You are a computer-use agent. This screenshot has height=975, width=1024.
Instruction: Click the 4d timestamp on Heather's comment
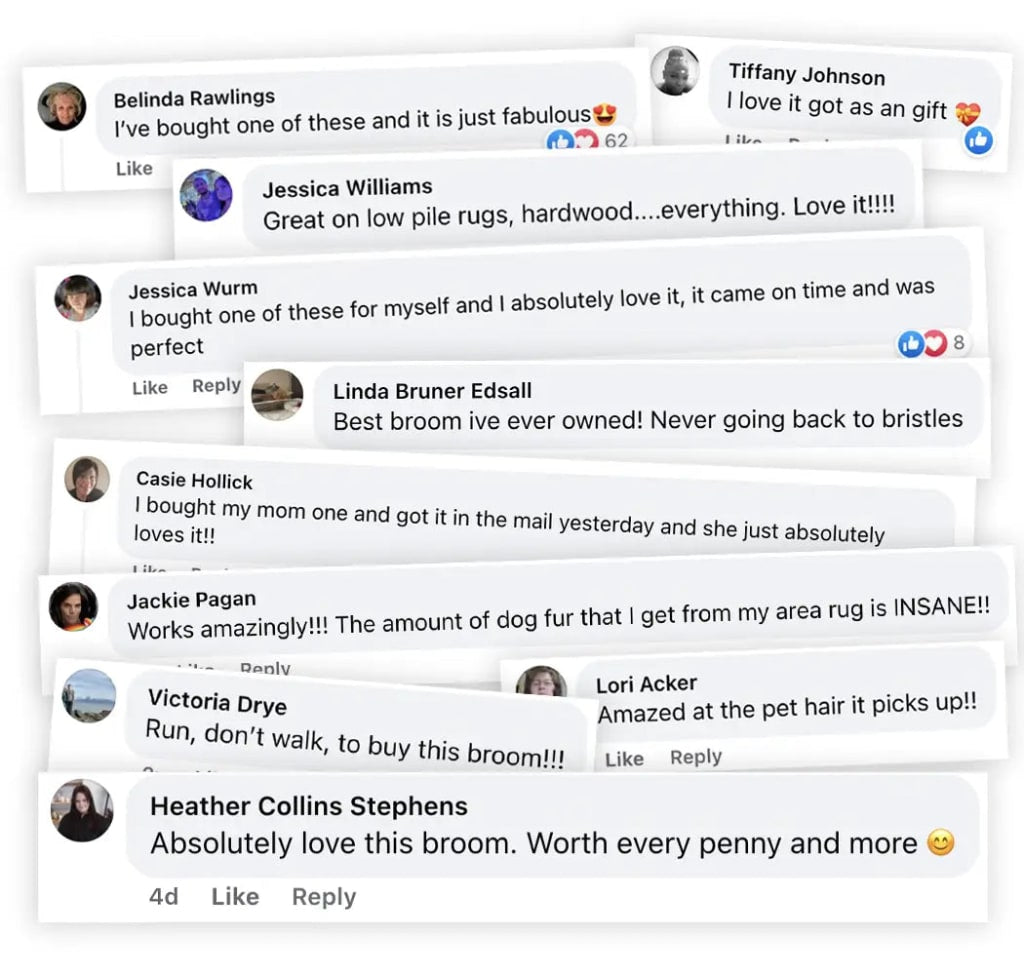click(164, 897)
